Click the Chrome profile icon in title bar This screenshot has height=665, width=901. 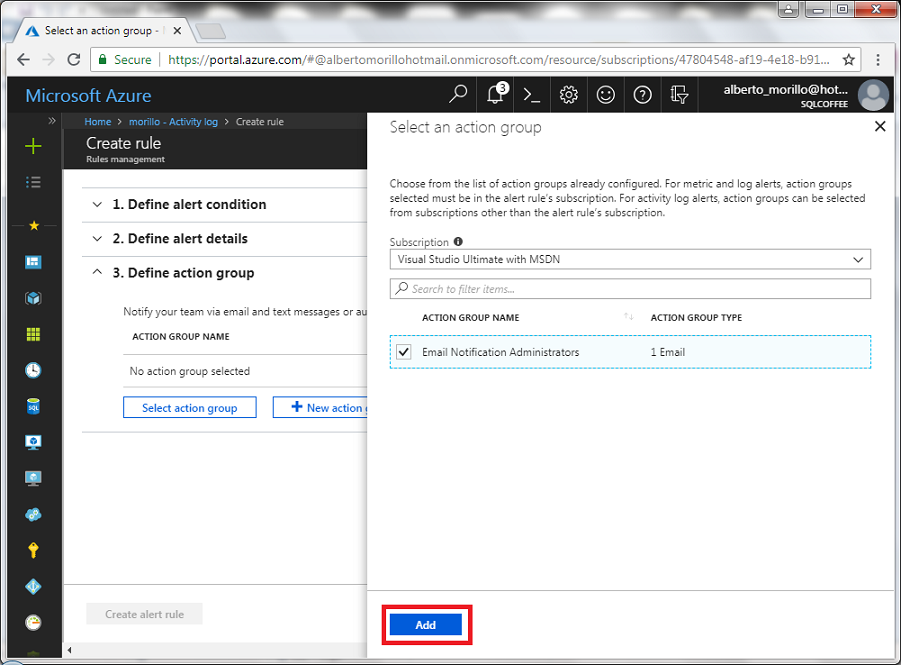click(x=789, y=9)
